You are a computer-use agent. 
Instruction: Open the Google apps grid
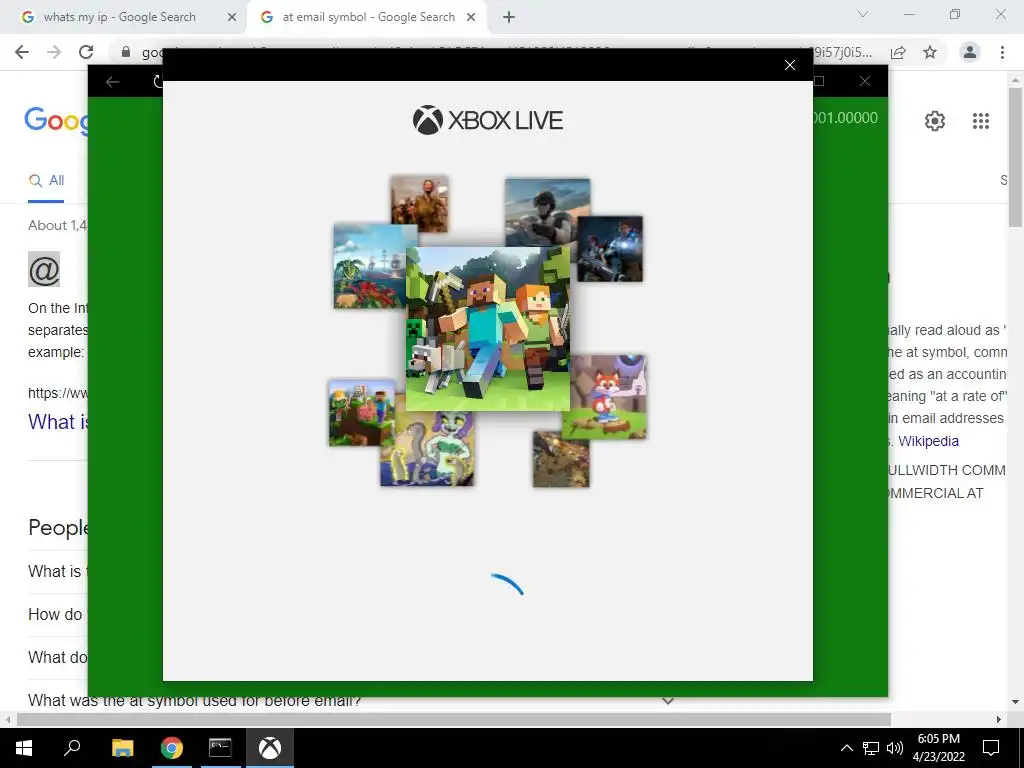click(981, 121)
